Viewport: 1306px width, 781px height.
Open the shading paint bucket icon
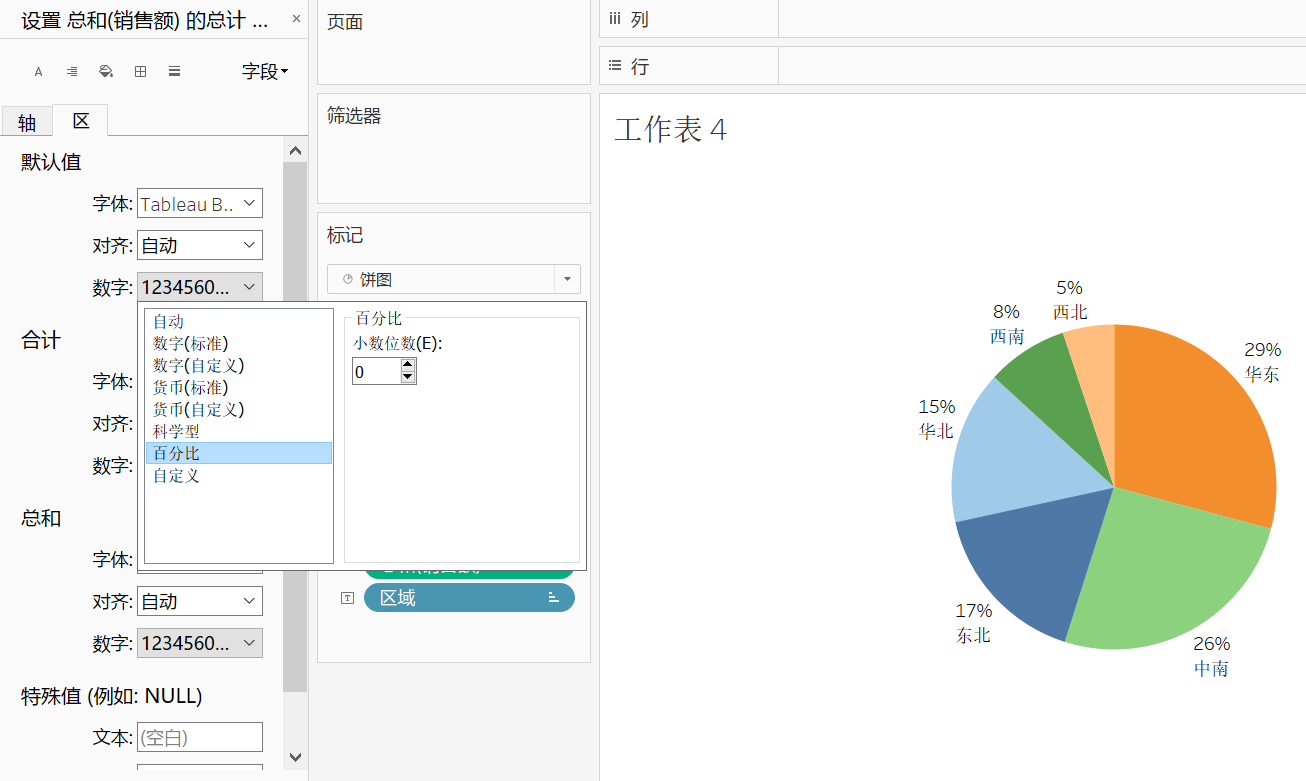coord(106,72)
